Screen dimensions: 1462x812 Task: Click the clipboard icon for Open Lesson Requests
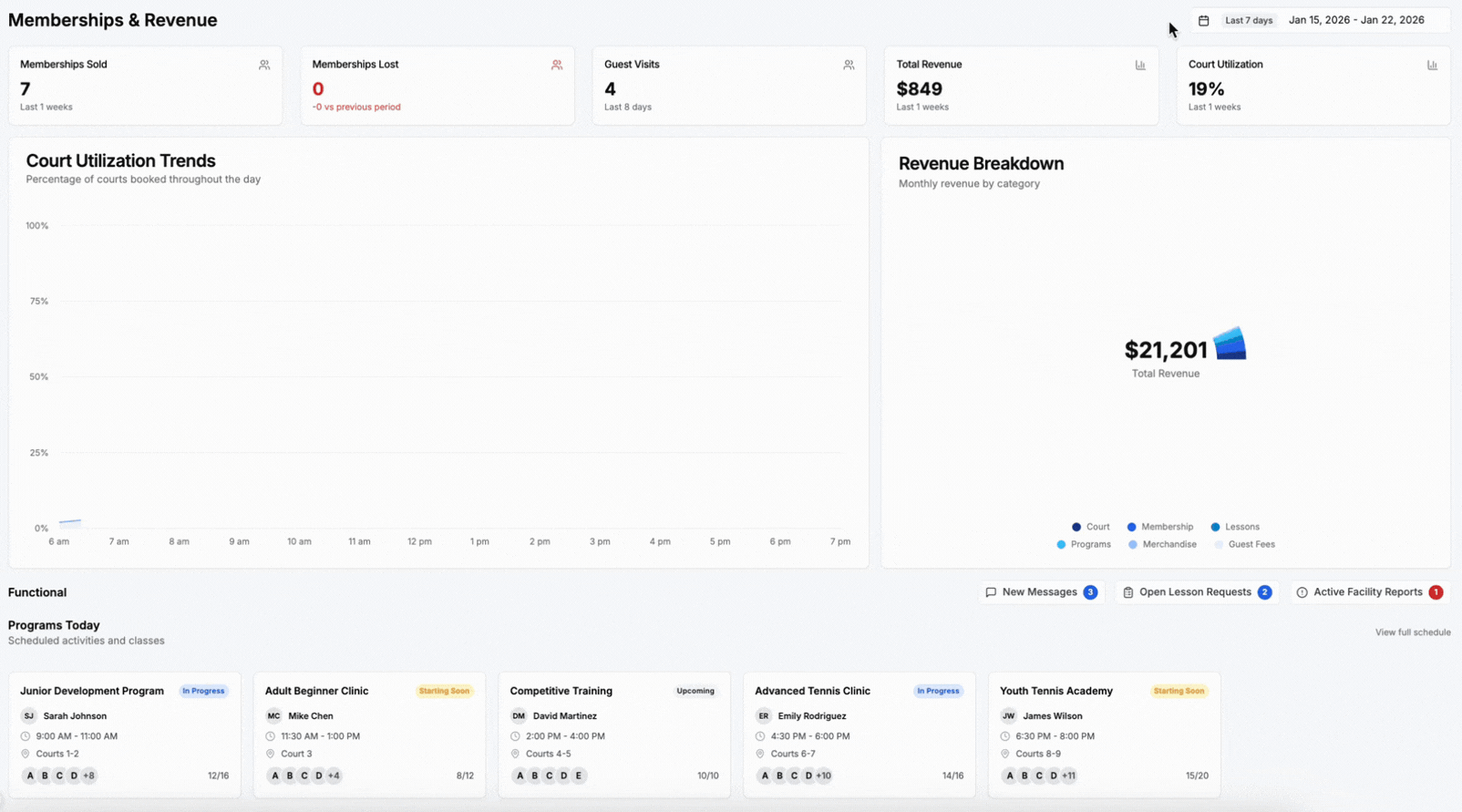click(1127, 592)
